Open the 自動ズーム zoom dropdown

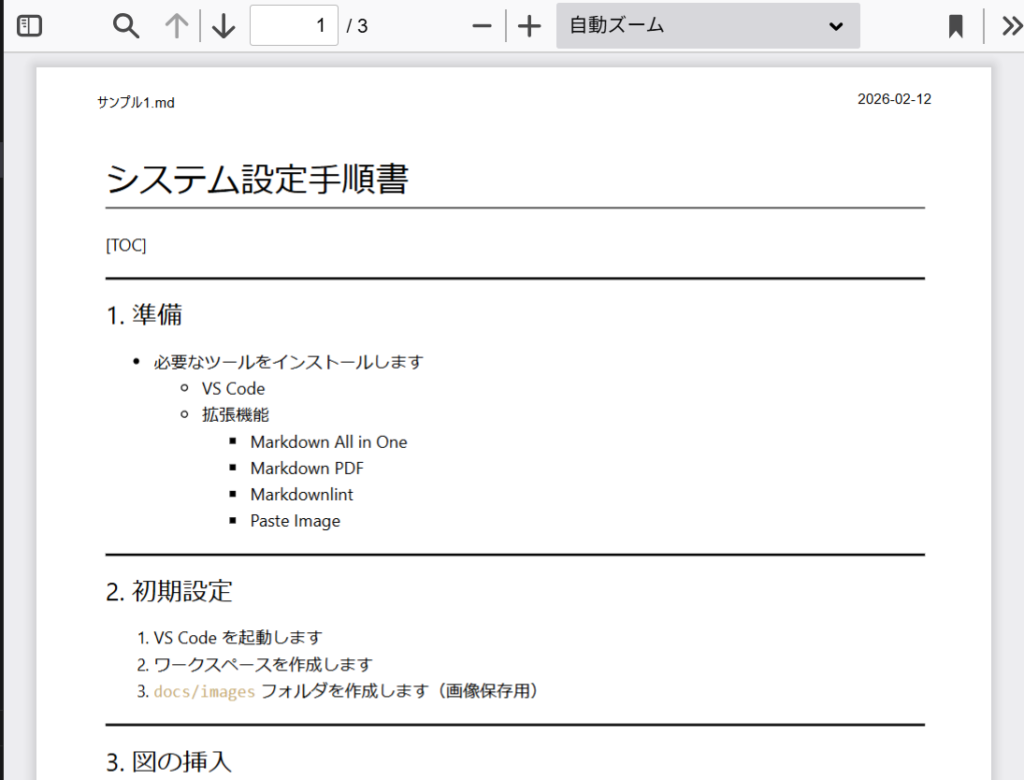pos(707,26)
